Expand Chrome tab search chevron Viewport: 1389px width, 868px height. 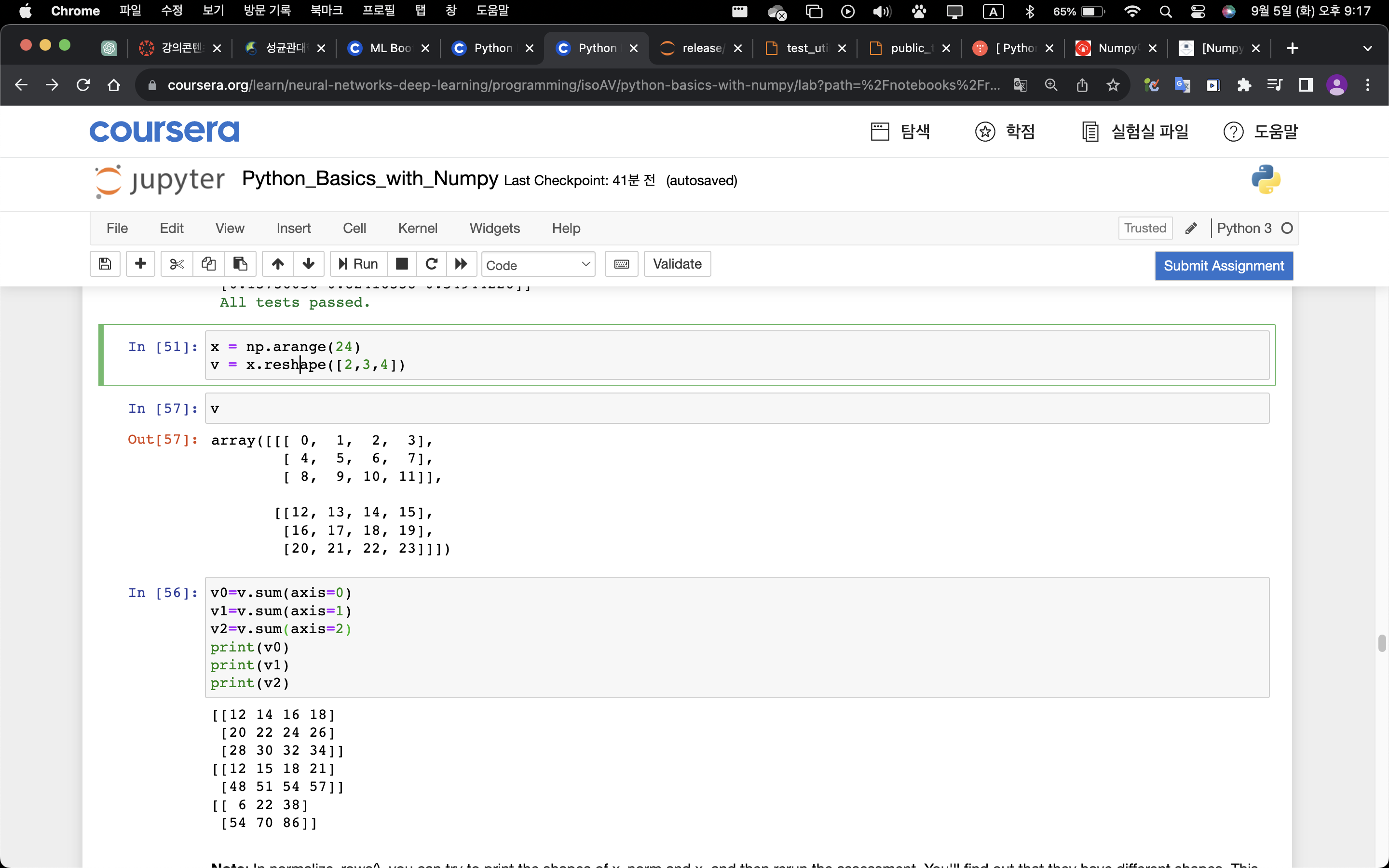[x=1367, y=48]
